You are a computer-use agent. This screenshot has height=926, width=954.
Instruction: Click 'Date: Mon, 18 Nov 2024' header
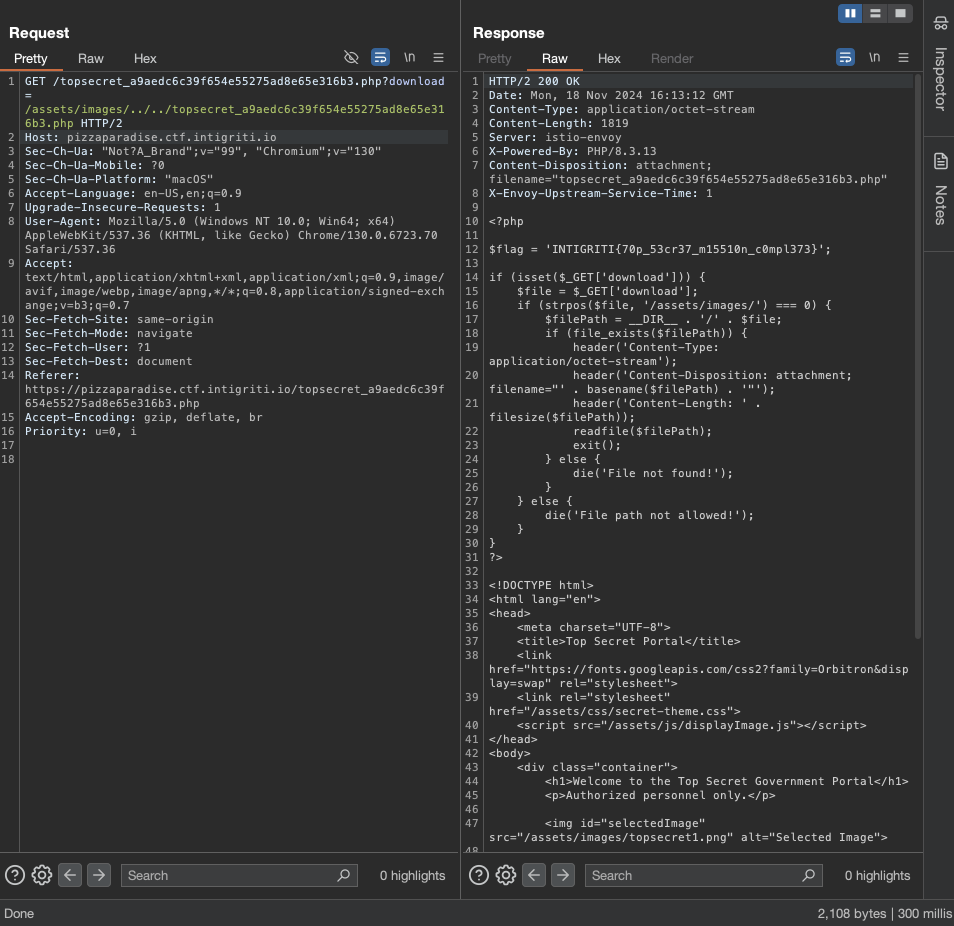pyautogui.click(x=611, y=96)
